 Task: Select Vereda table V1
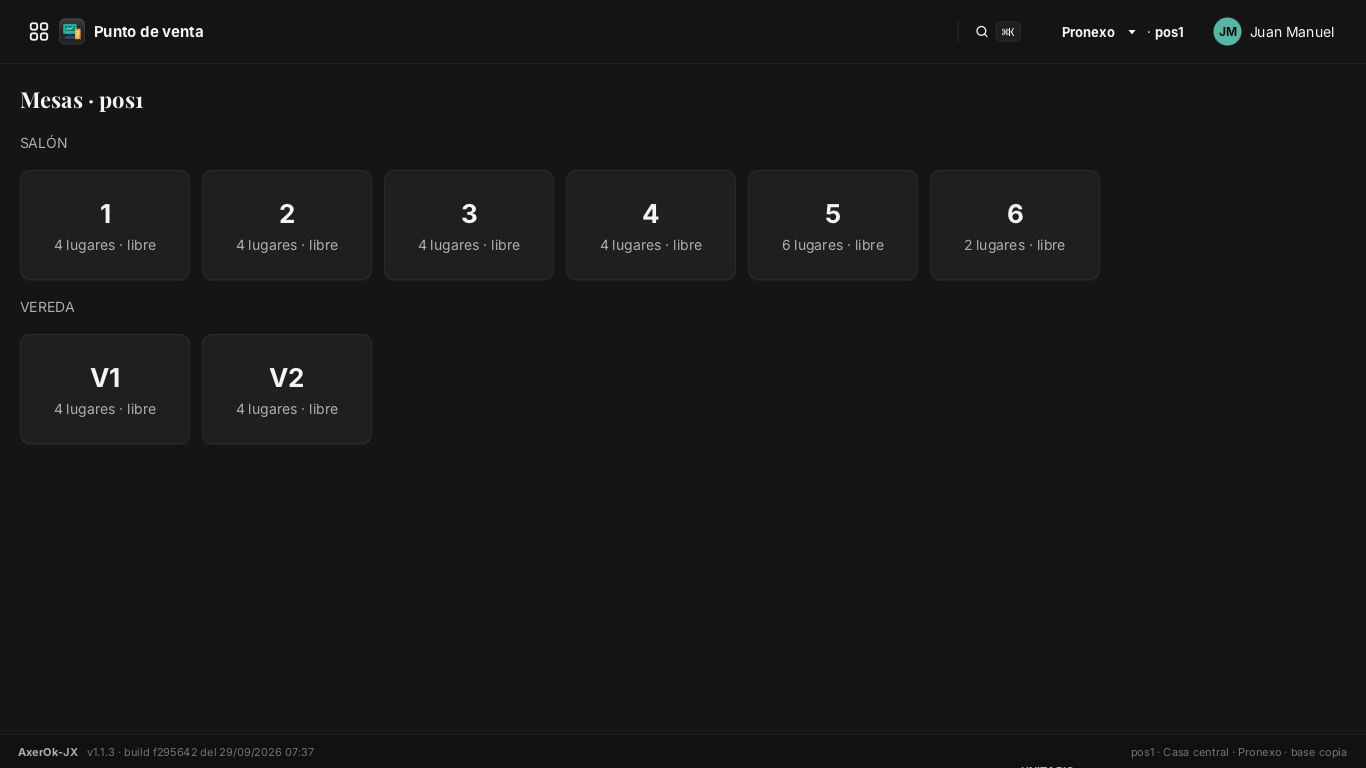105,389
